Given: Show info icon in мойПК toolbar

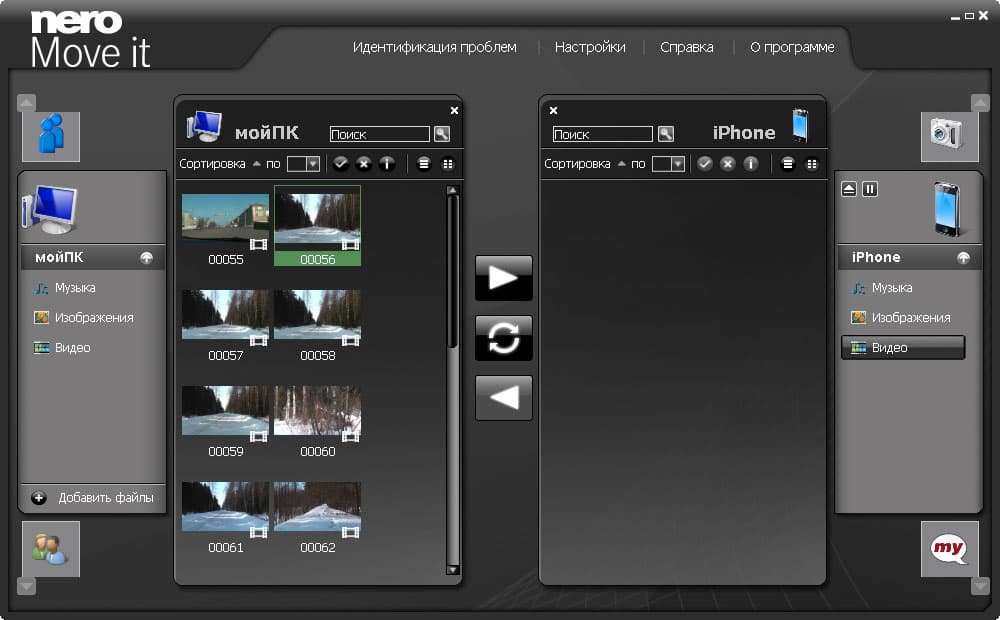Looking at the screenshot, I should point(387,164).
